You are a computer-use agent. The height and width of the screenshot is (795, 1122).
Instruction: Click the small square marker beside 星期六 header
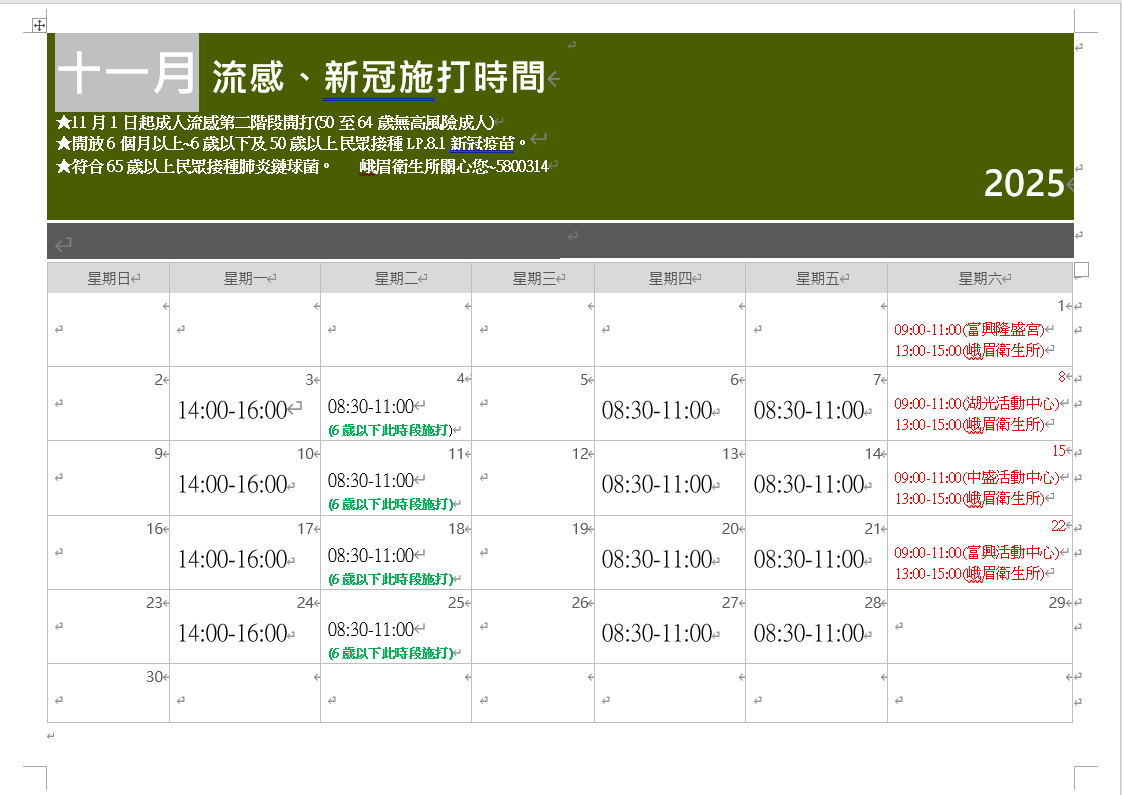(x=1081, y=269)
